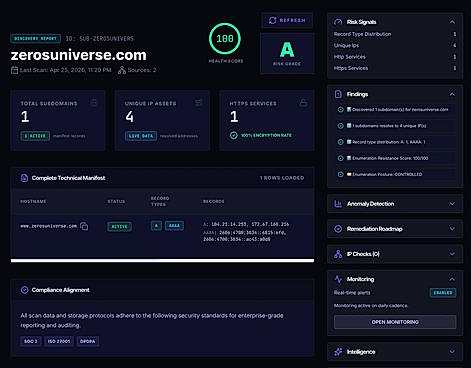Click the Monitoring active on daily cadence text
471x368 pixels.
coord(371,306)
